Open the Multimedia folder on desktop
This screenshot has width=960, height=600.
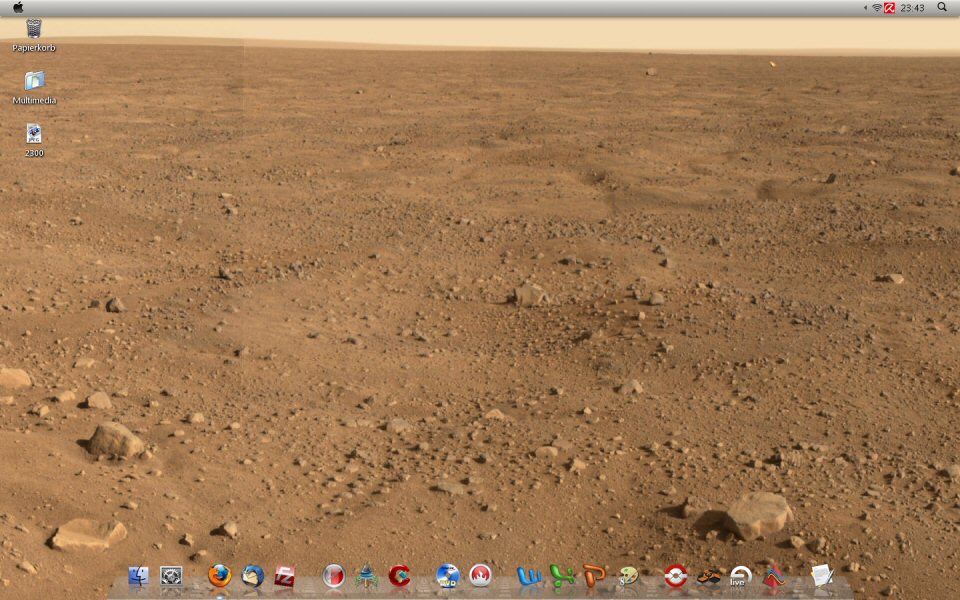coord(34,82)
